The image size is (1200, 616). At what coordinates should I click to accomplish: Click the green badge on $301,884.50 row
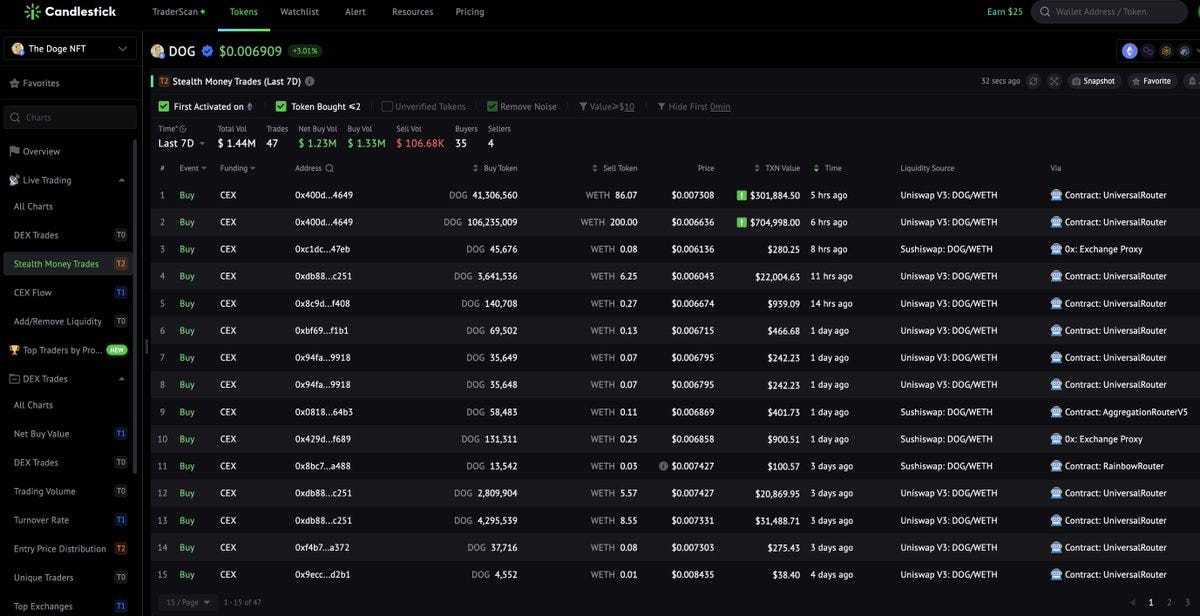click(x=741, y=195)
